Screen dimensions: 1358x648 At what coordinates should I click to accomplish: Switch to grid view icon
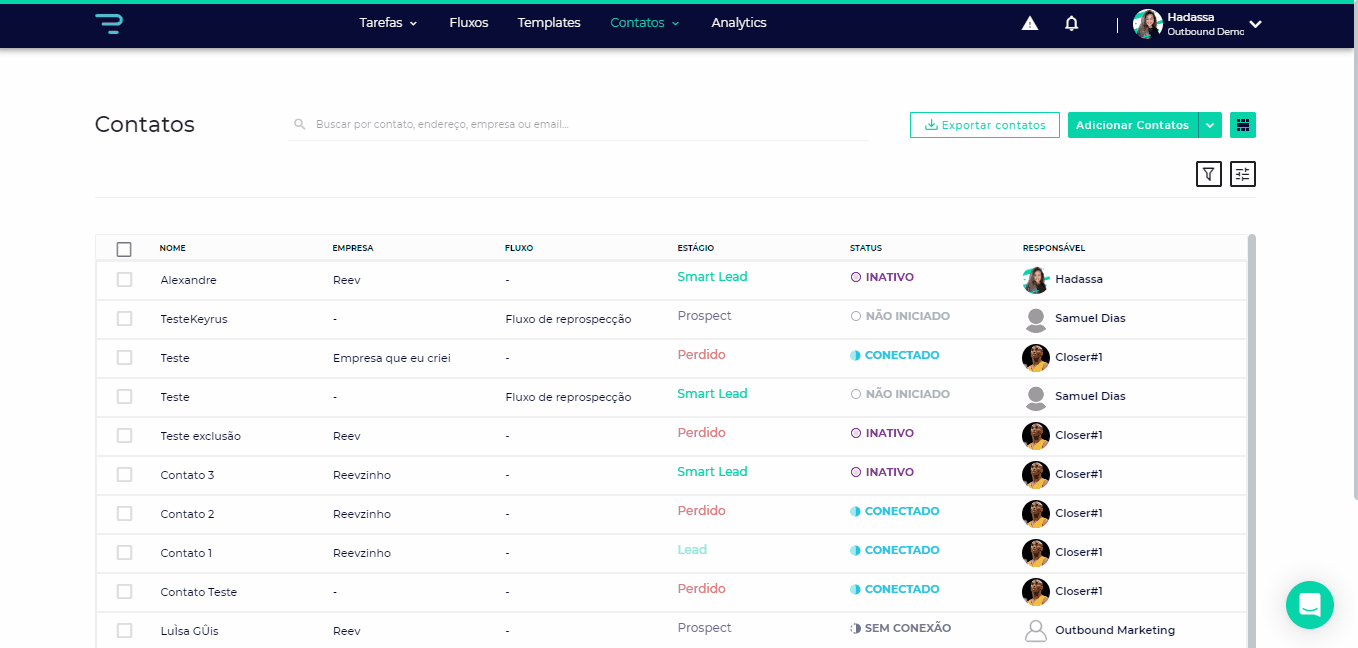tap(1243, 125)
